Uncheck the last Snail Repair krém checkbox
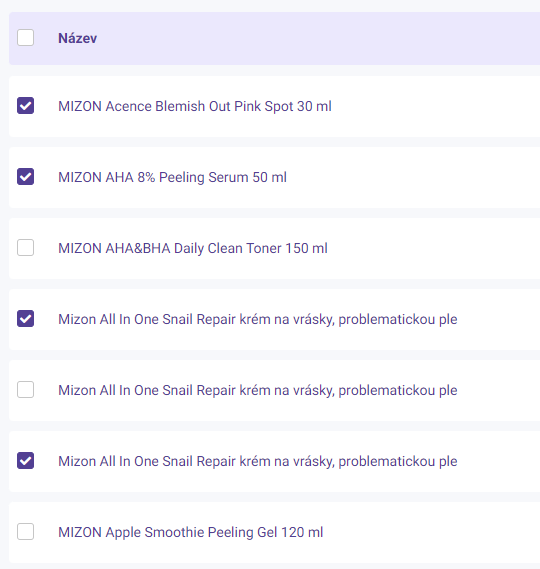The image size is (540, 569). [25, 461]
